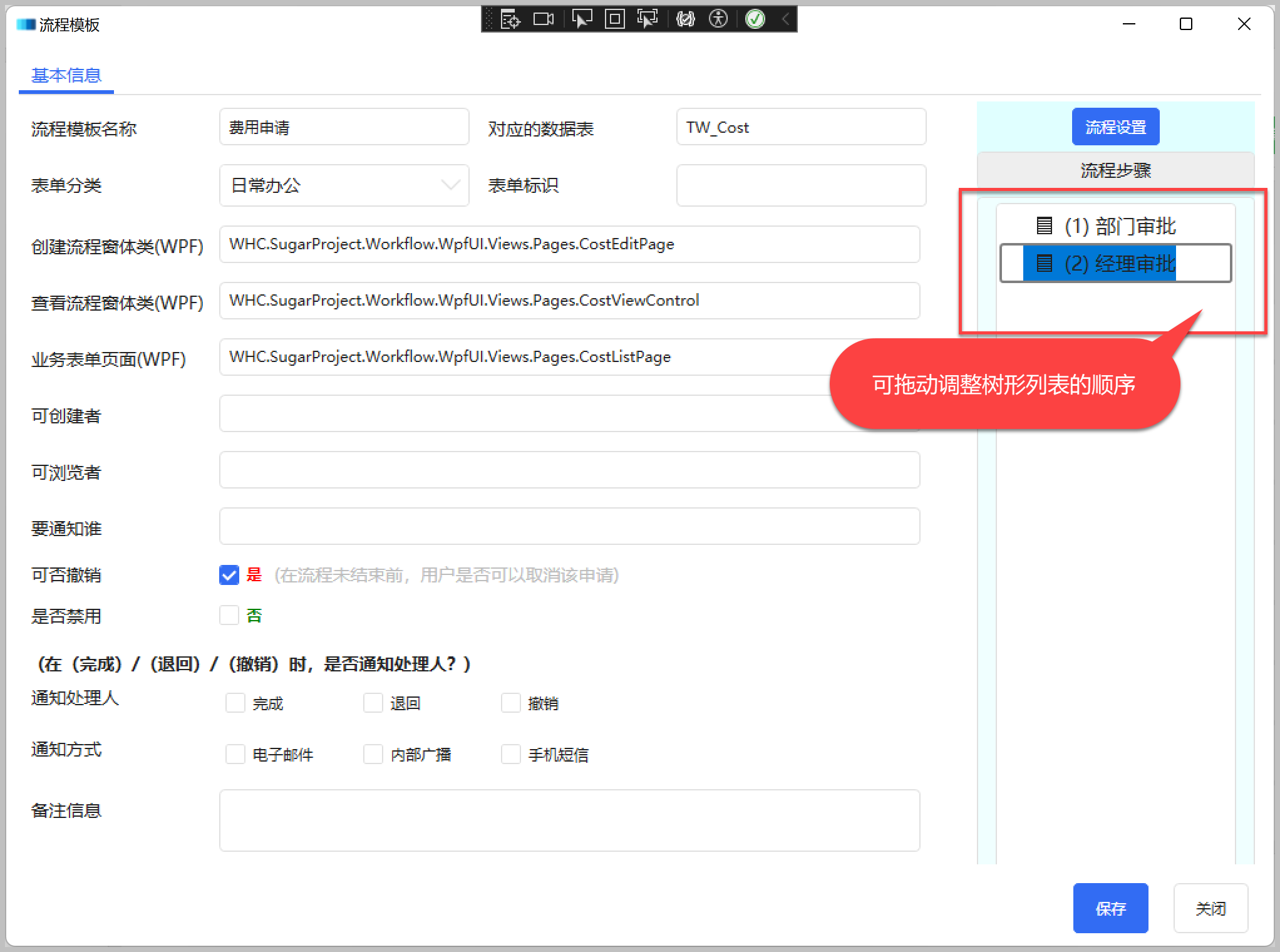The height and width of the screenshot is (952, 1280).
Task: Uncheck the 可否撤销 checkbox
Action: click(229, 575)
